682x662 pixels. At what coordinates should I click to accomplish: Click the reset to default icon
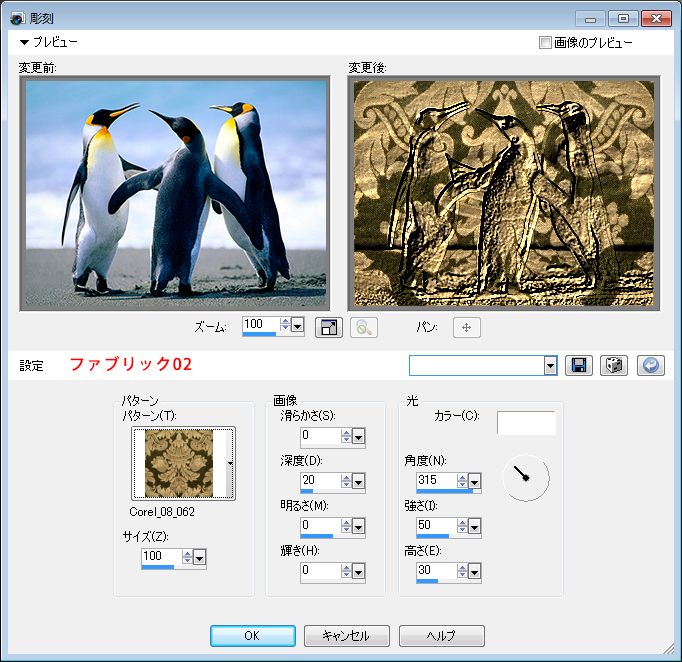click(x=650, y=365)
